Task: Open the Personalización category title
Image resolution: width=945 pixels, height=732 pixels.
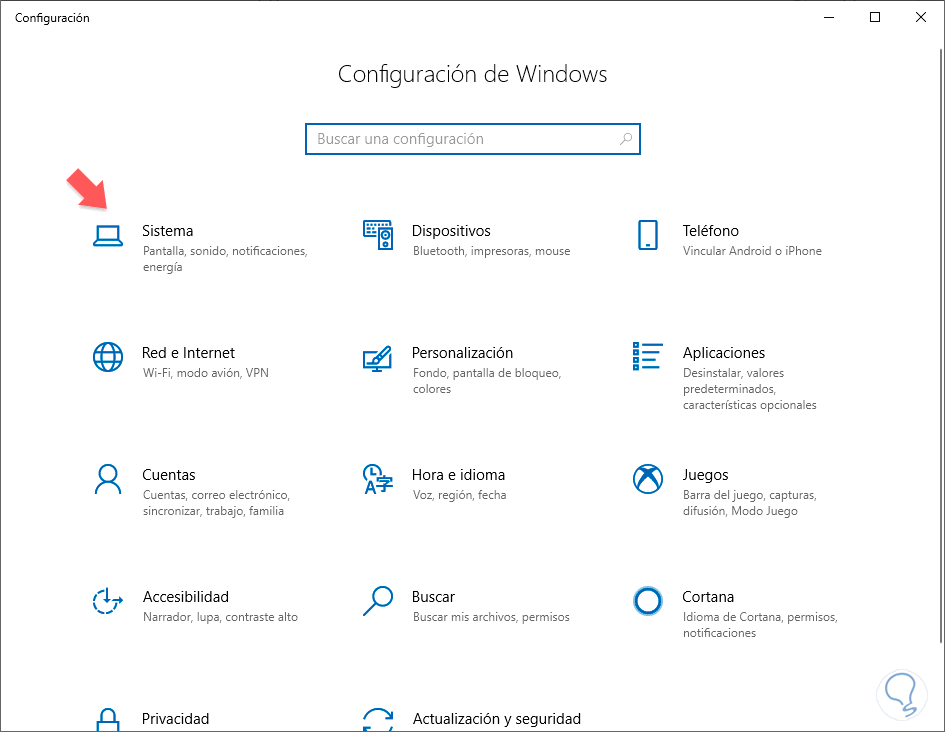Action: [462, 352]
